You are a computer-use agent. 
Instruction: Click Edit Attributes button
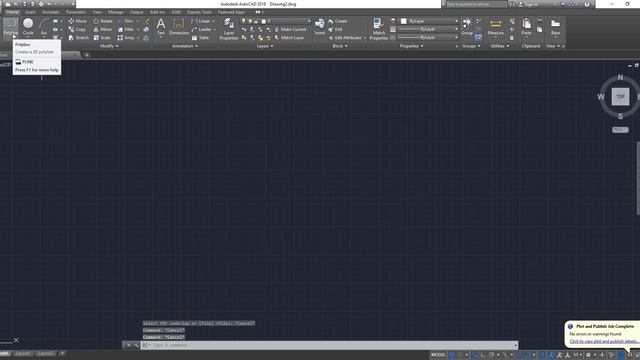coord(345,38)
